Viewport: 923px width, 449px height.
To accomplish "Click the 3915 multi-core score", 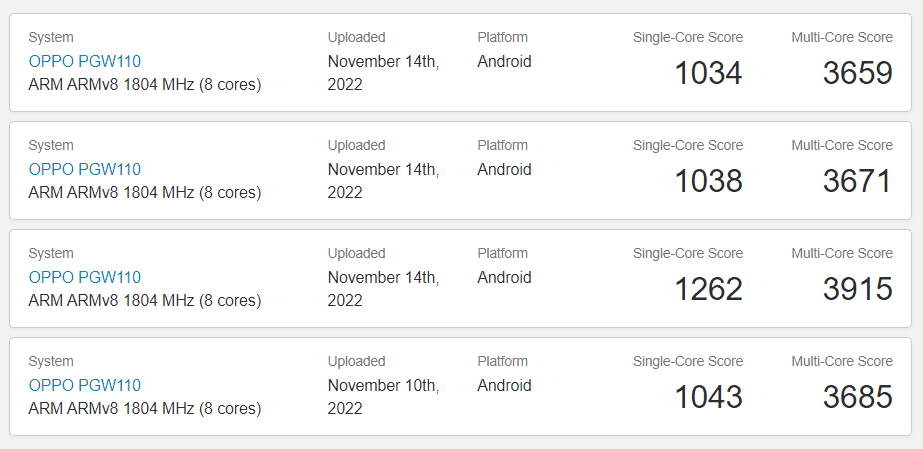I will [x=858, y=289].
